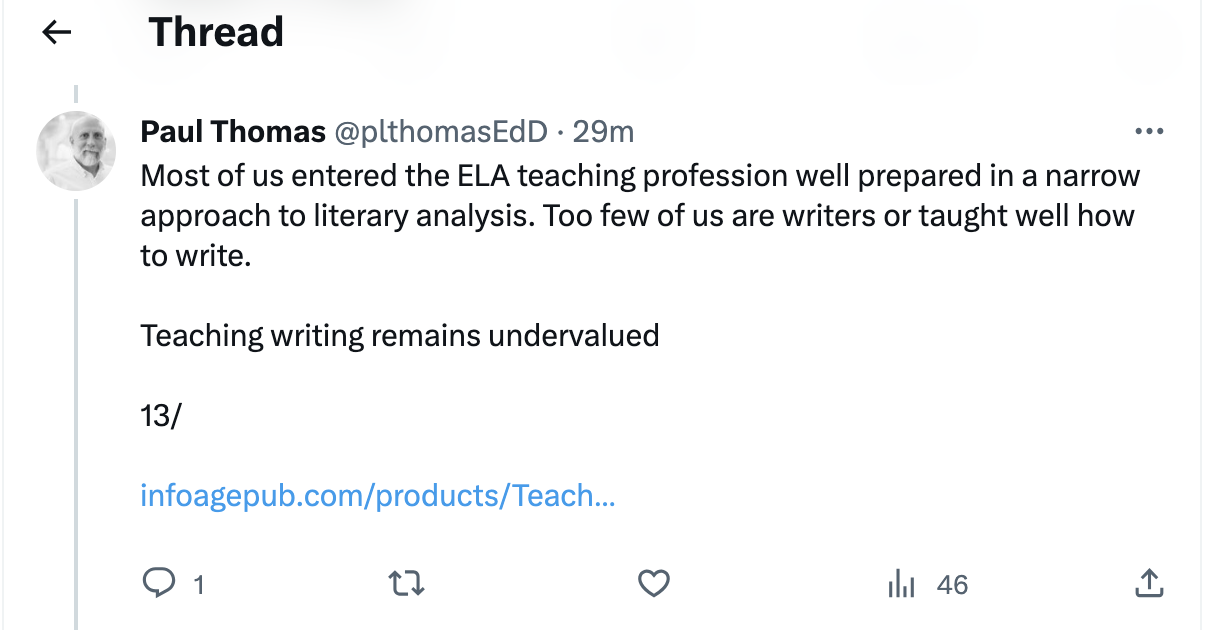Open the Paul Thomas display name

tap(233, 131)
